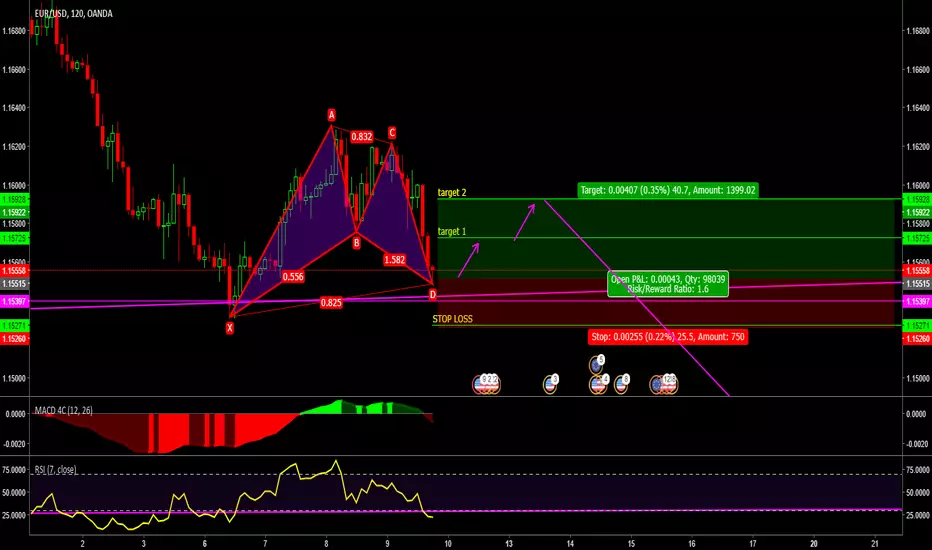The image size is (932, 550).
Task: Click the 1.15725 tag on right price scale
Action: click(x=917, y=238)
